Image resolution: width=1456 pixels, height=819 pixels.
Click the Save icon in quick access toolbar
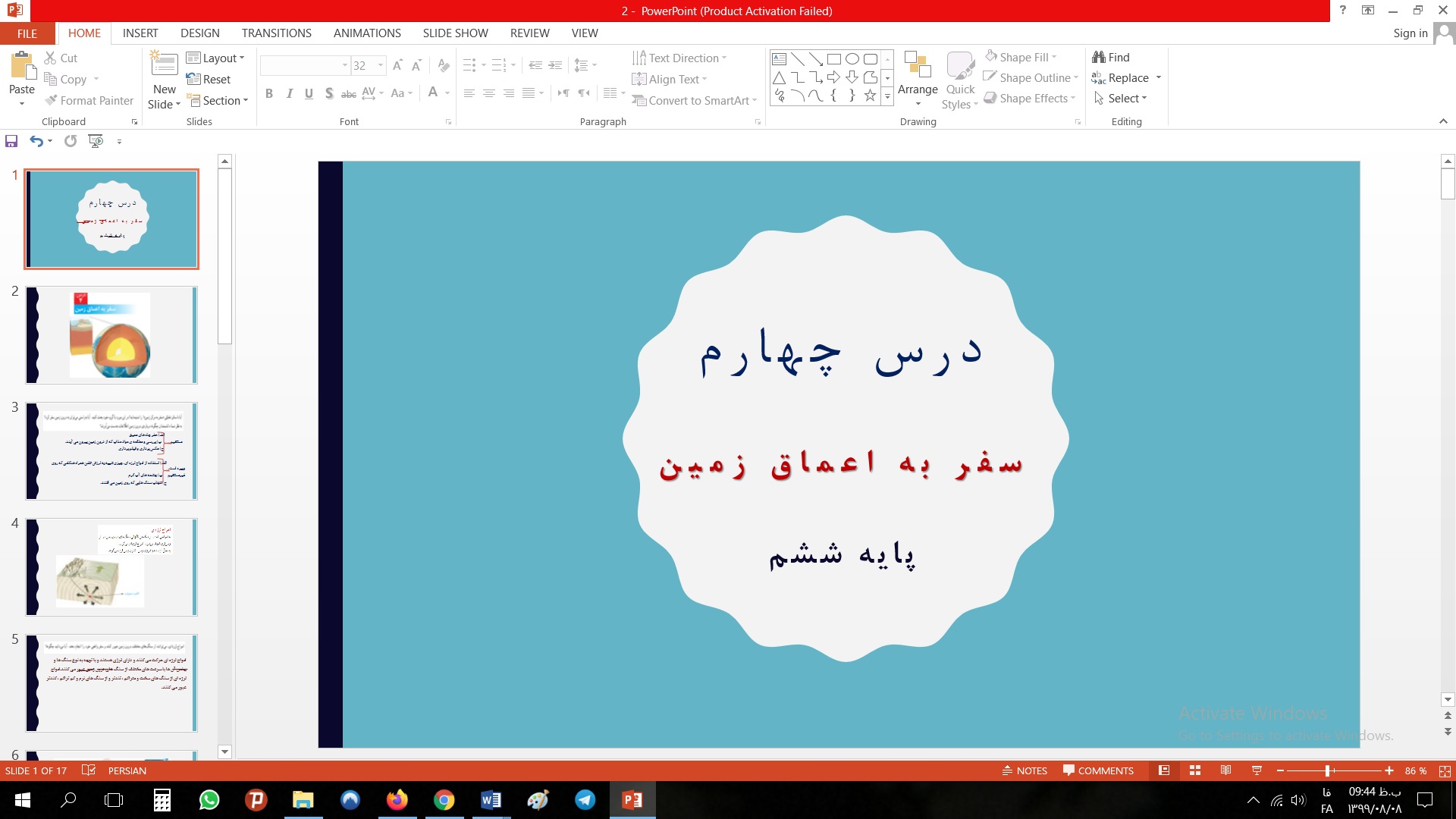coord(11,141)
